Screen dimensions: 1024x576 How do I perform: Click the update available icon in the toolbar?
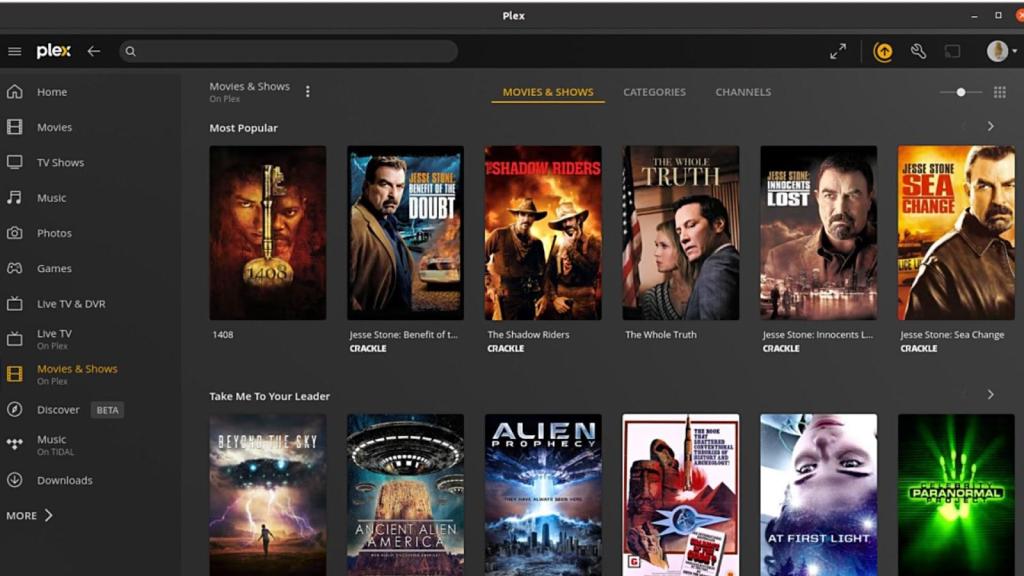(x=883, y=51)
